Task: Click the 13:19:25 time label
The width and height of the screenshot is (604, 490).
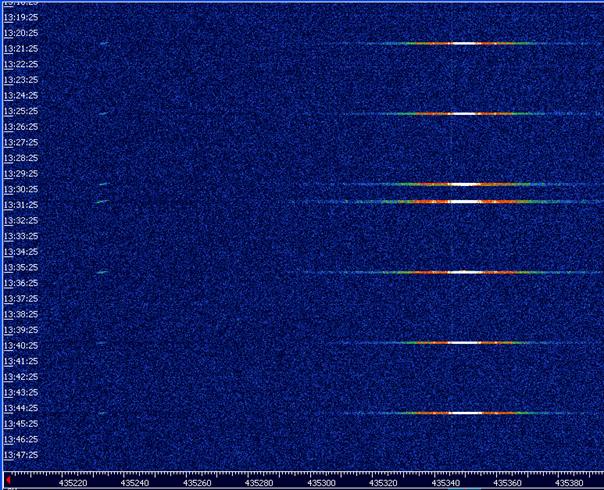Action: 21,17
